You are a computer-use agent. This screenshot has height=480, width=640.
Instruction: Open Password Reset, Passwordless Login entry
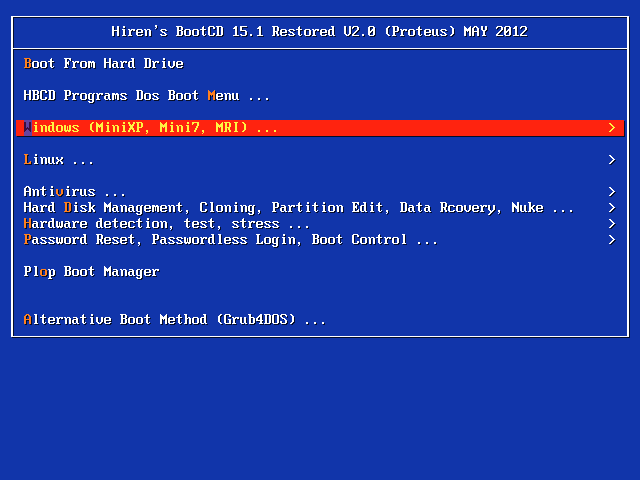320,240
